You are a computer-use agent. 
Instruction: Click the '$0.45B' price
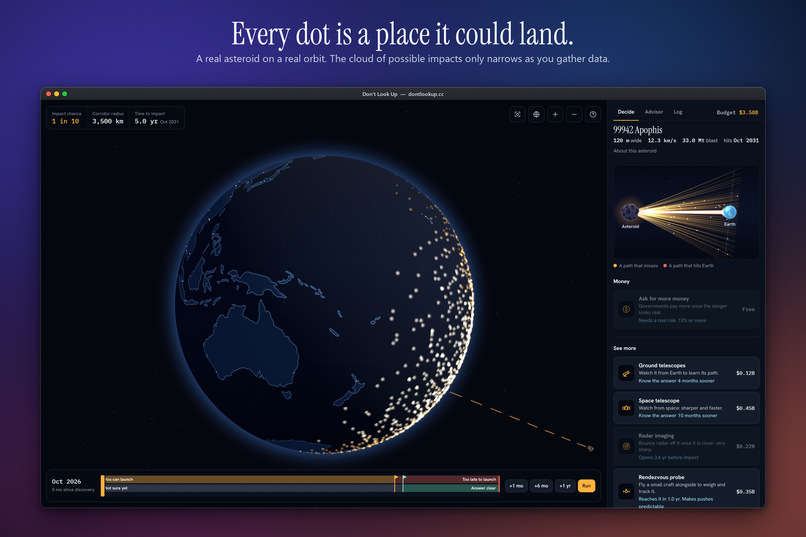tap(745, 408)
